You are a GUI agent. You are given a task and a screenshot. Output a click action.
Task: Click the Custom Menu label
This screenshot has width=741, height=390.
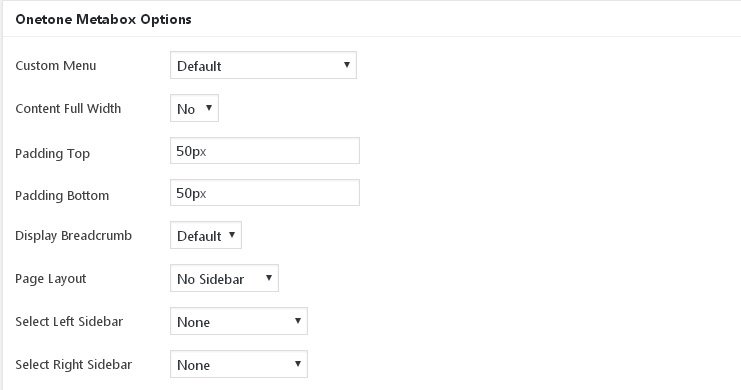point(56,65)
